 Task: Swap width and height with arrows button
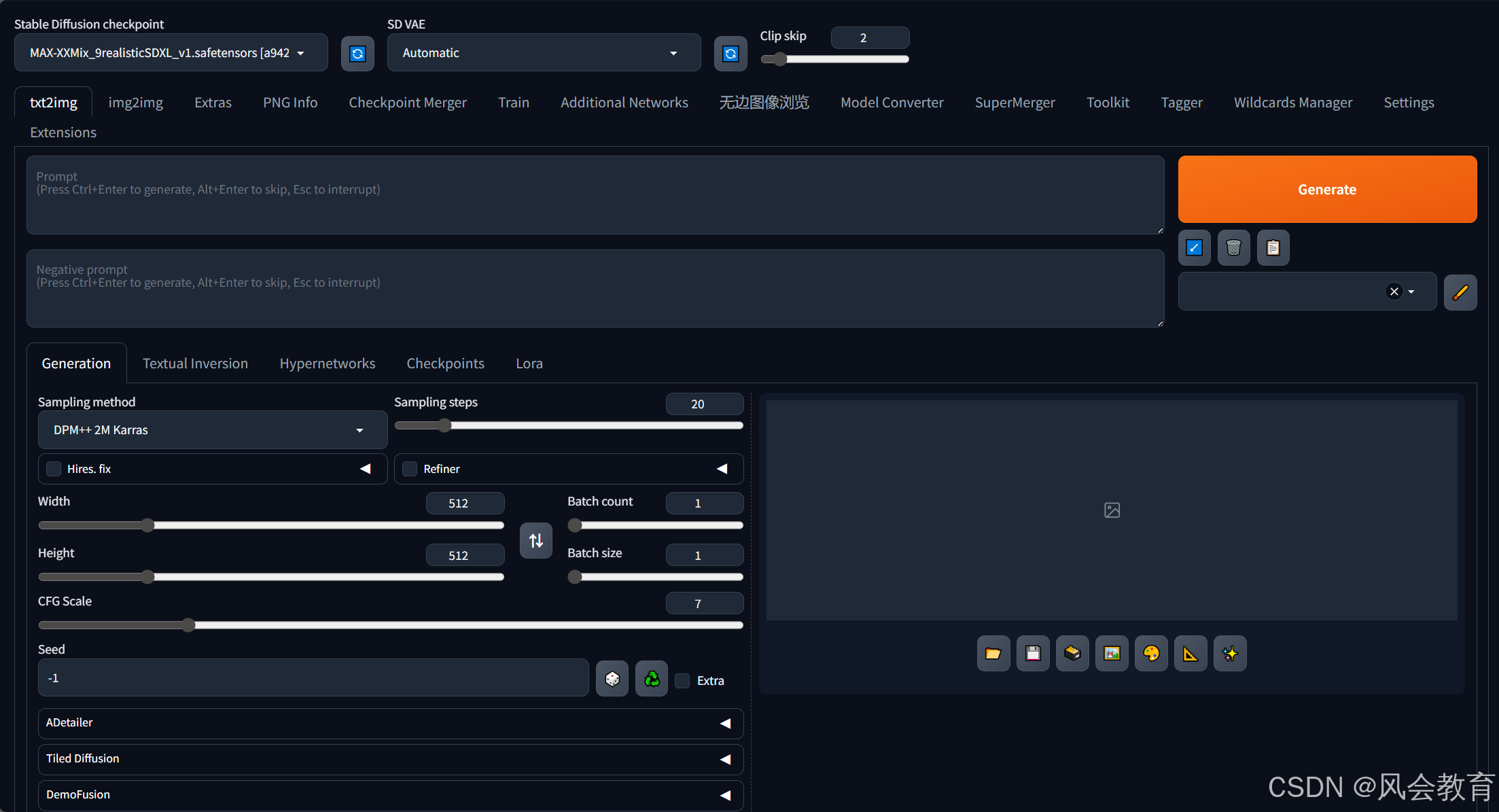(x=535, y=541)
